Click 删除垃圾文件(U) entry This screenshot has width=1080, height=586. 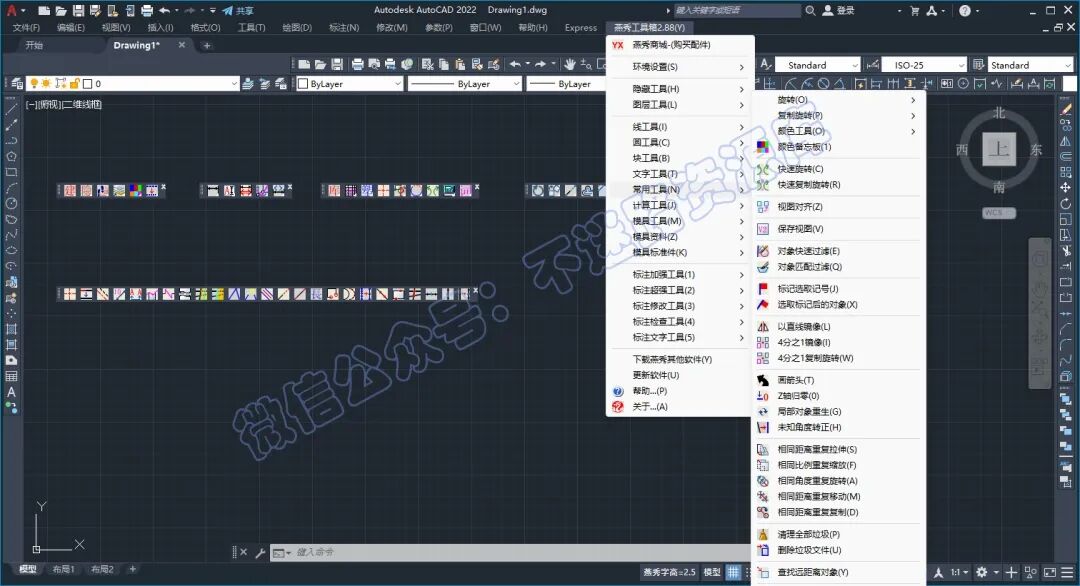click(x=838, y=550)
